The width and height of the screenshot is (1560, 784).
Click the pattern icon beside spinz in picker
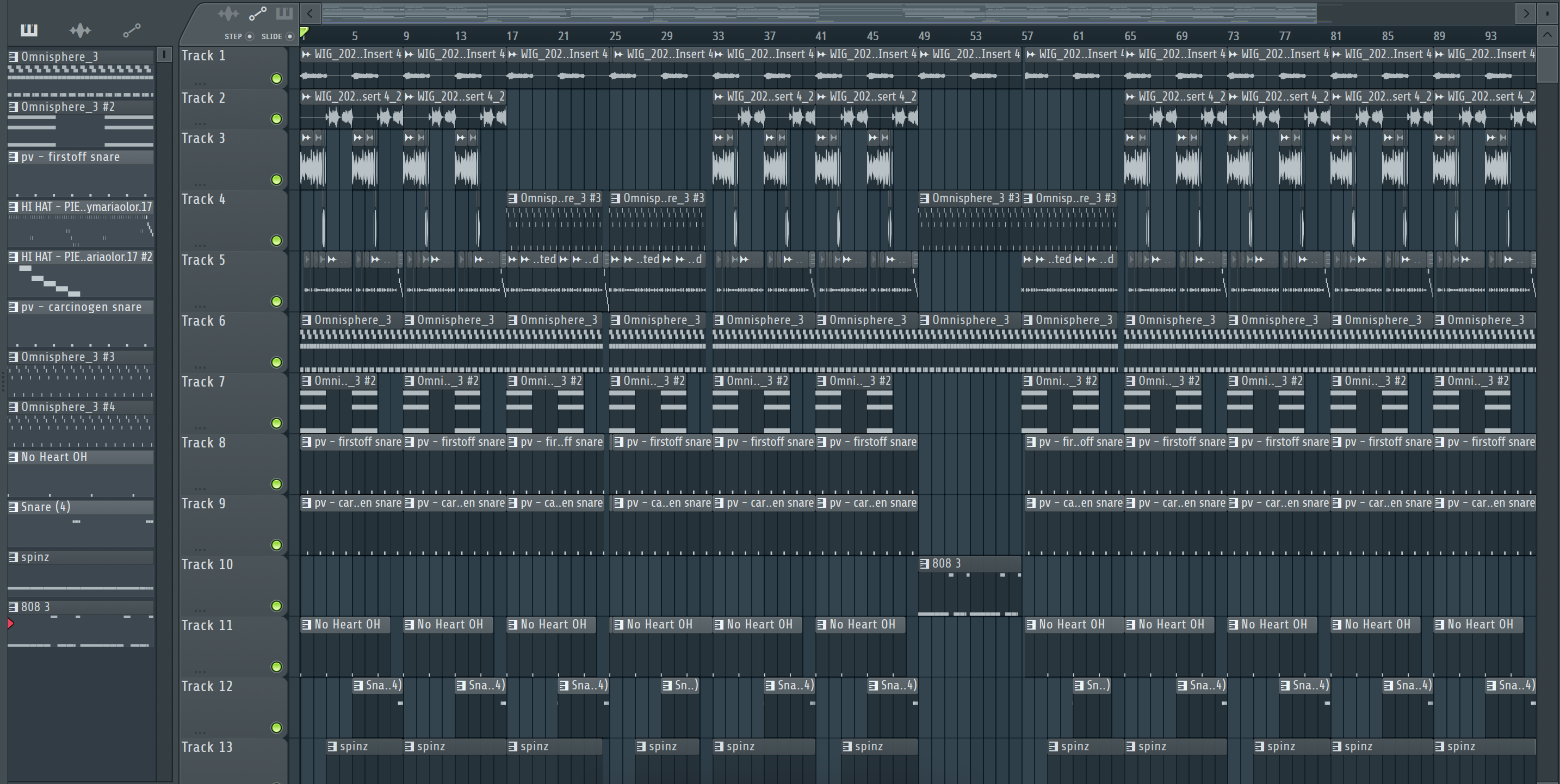13,557
